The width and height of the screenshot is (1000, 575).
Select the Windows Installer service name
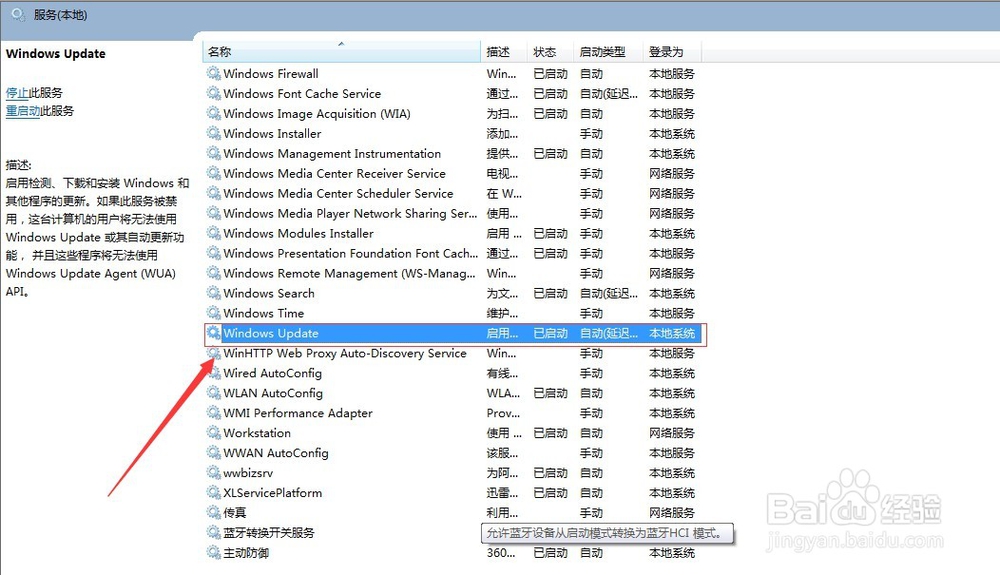tap(272, 133)
